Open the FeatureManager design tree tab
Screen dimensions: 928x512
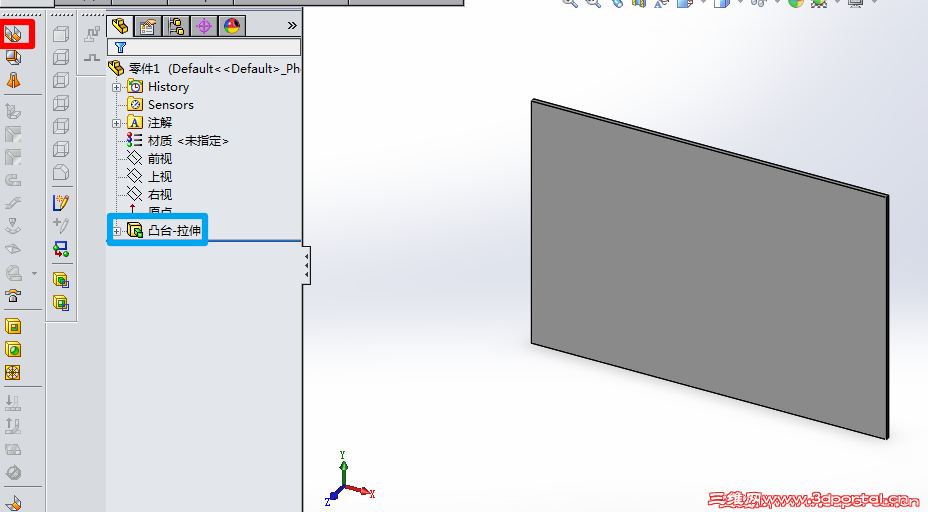[120, 25]
